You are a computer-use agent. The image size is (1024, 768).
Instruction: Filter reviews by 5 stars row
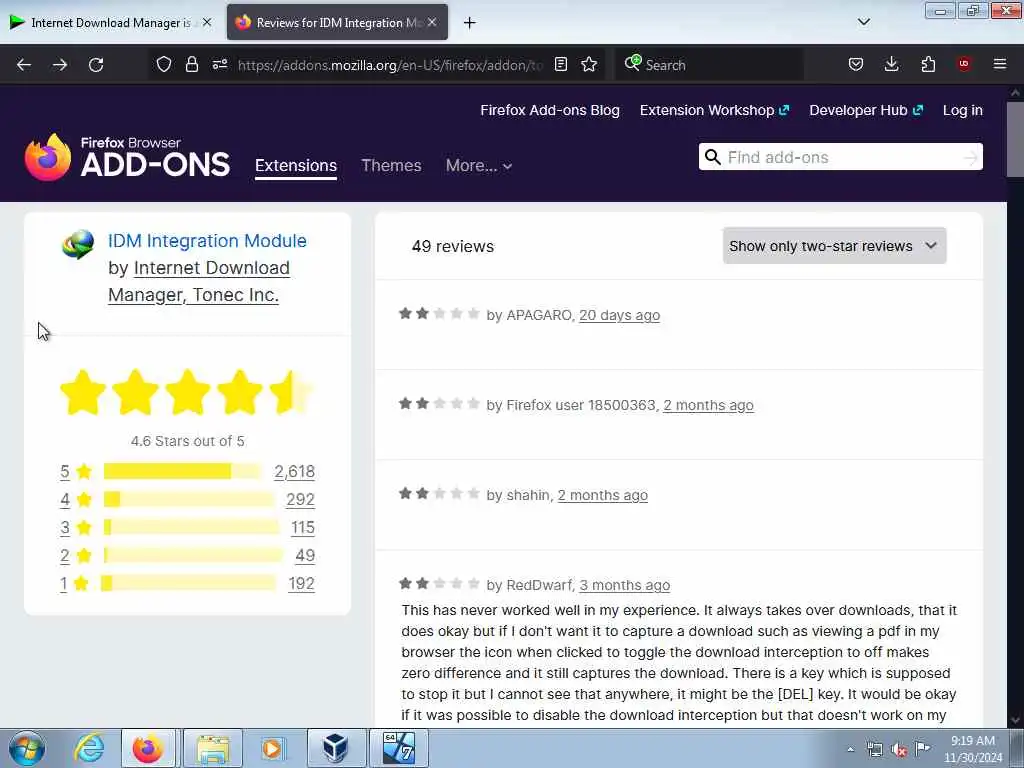click(187, 472)
